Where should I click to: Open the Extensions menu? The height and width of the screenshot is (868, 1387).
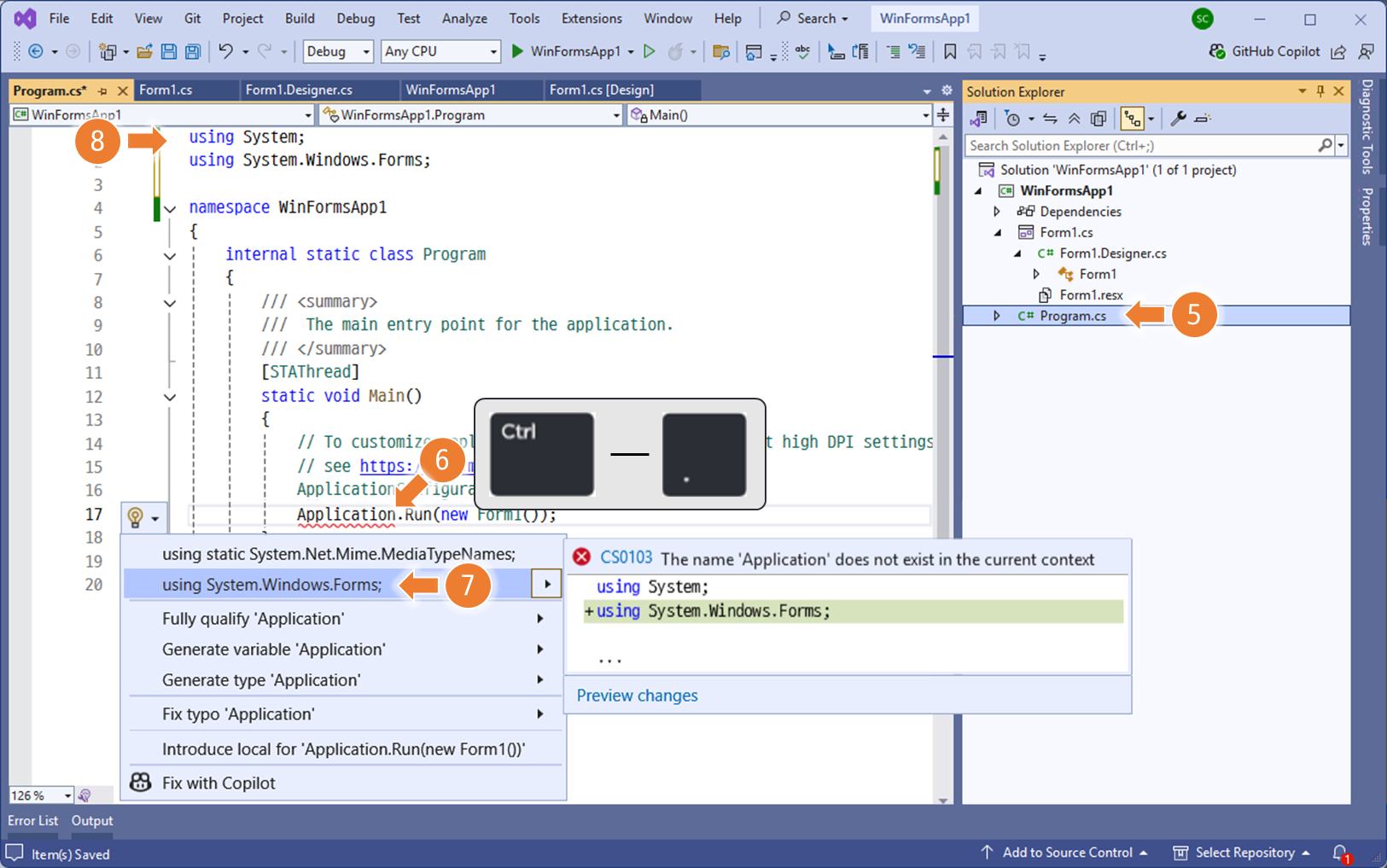point(592,18)
